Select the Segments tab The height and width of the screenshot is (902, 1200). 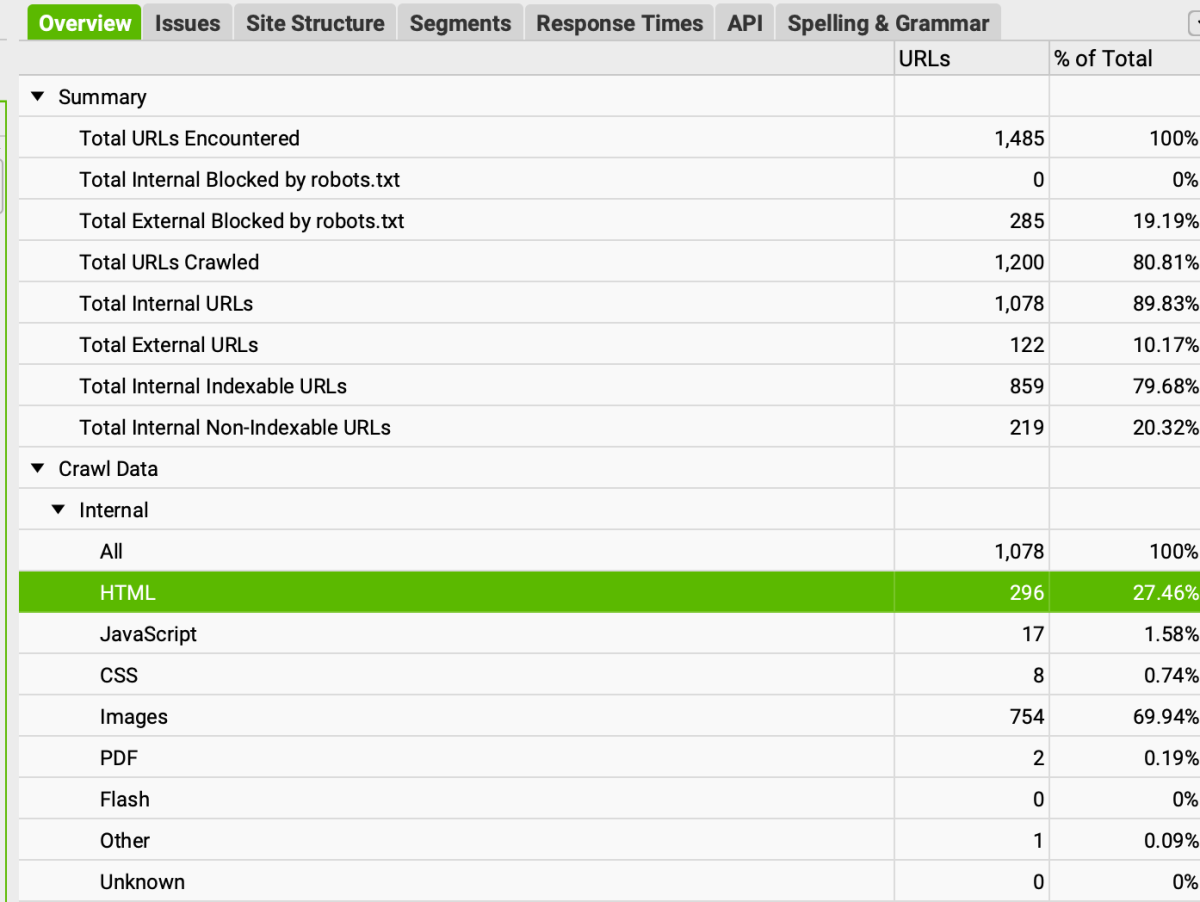pos(460,23)
